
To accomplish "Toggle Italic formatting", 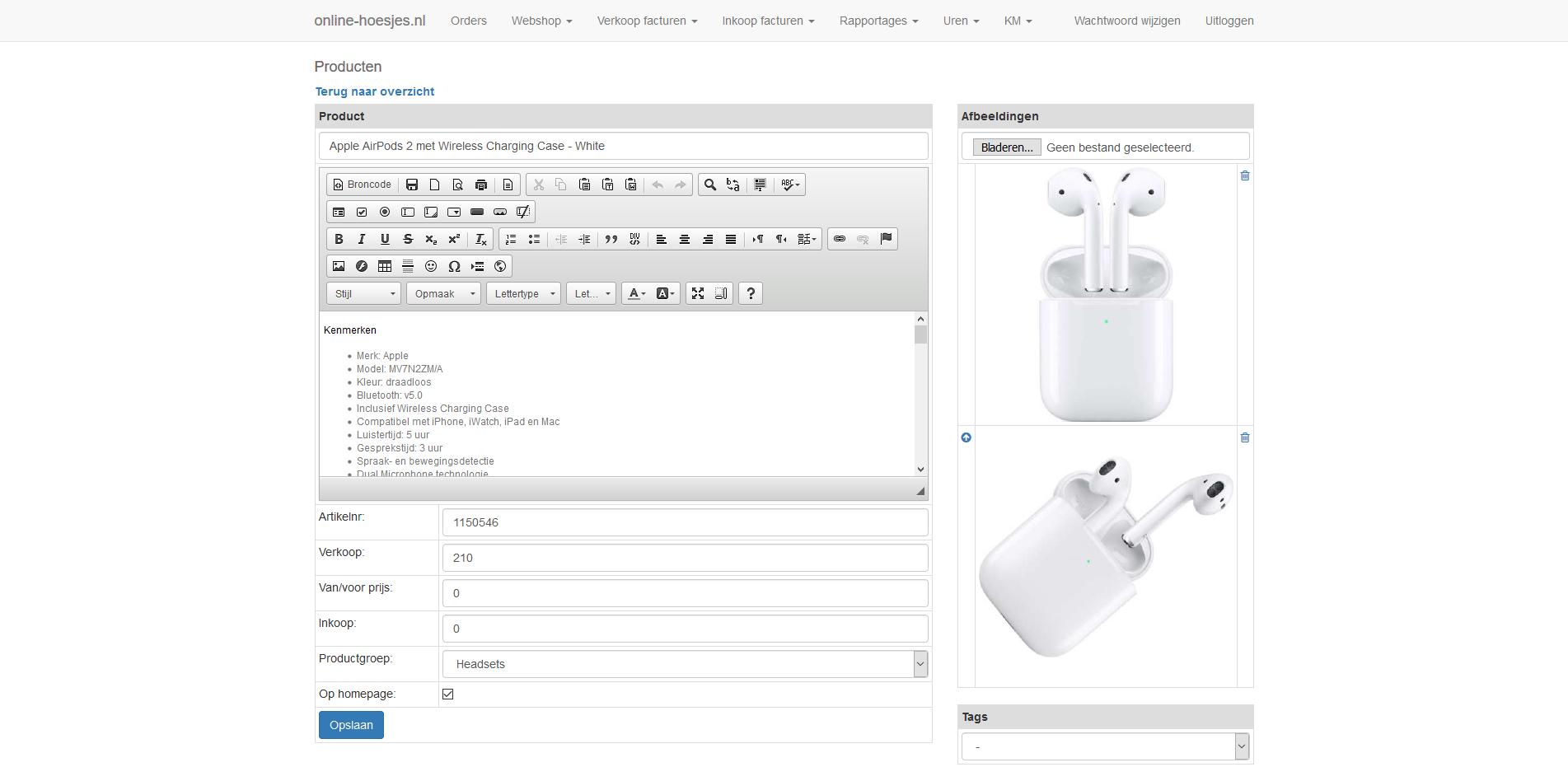I will coord(362,239).
